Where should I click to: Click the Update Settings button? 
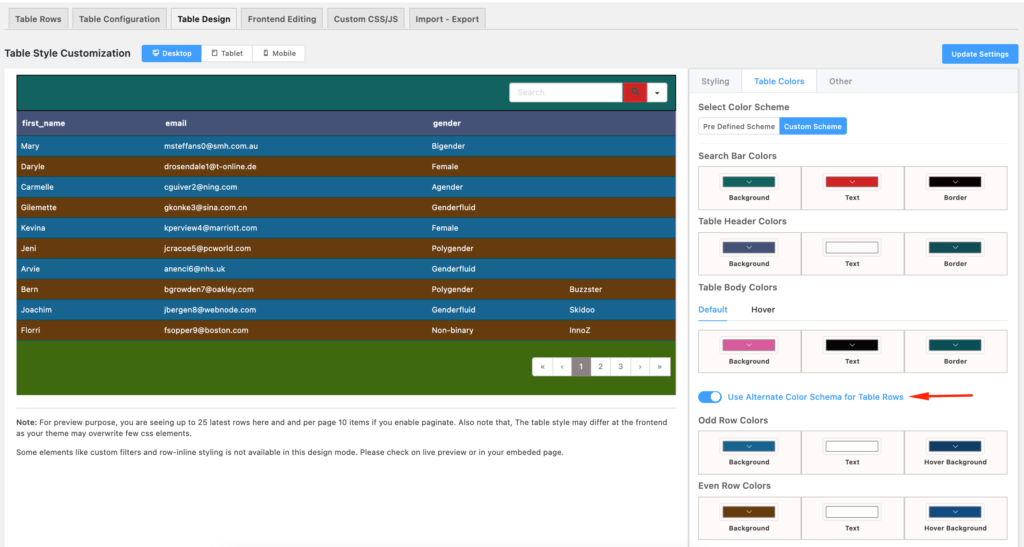click(979, 54)
